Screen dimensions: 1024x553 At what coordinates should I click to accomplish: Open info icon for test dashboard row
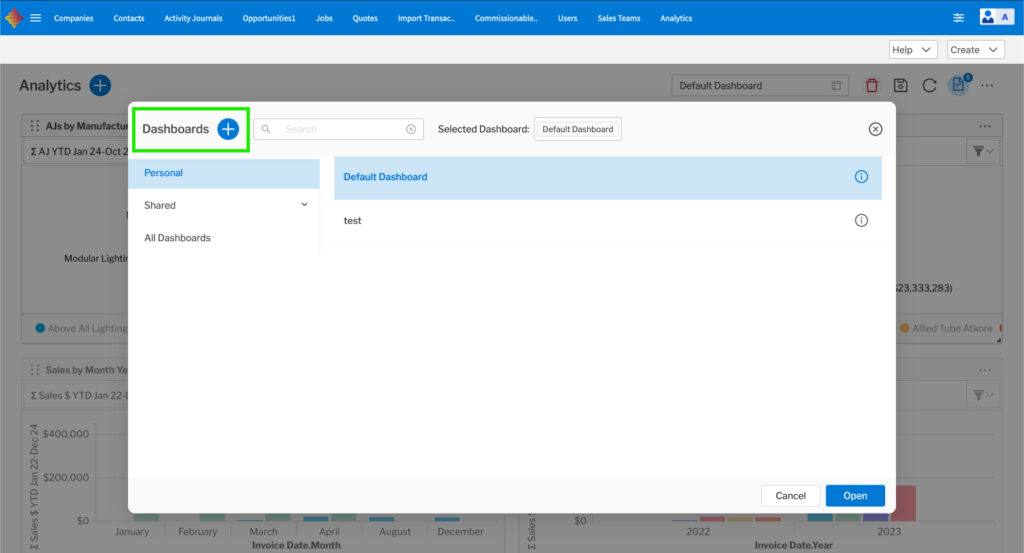[x=861, y=221]
